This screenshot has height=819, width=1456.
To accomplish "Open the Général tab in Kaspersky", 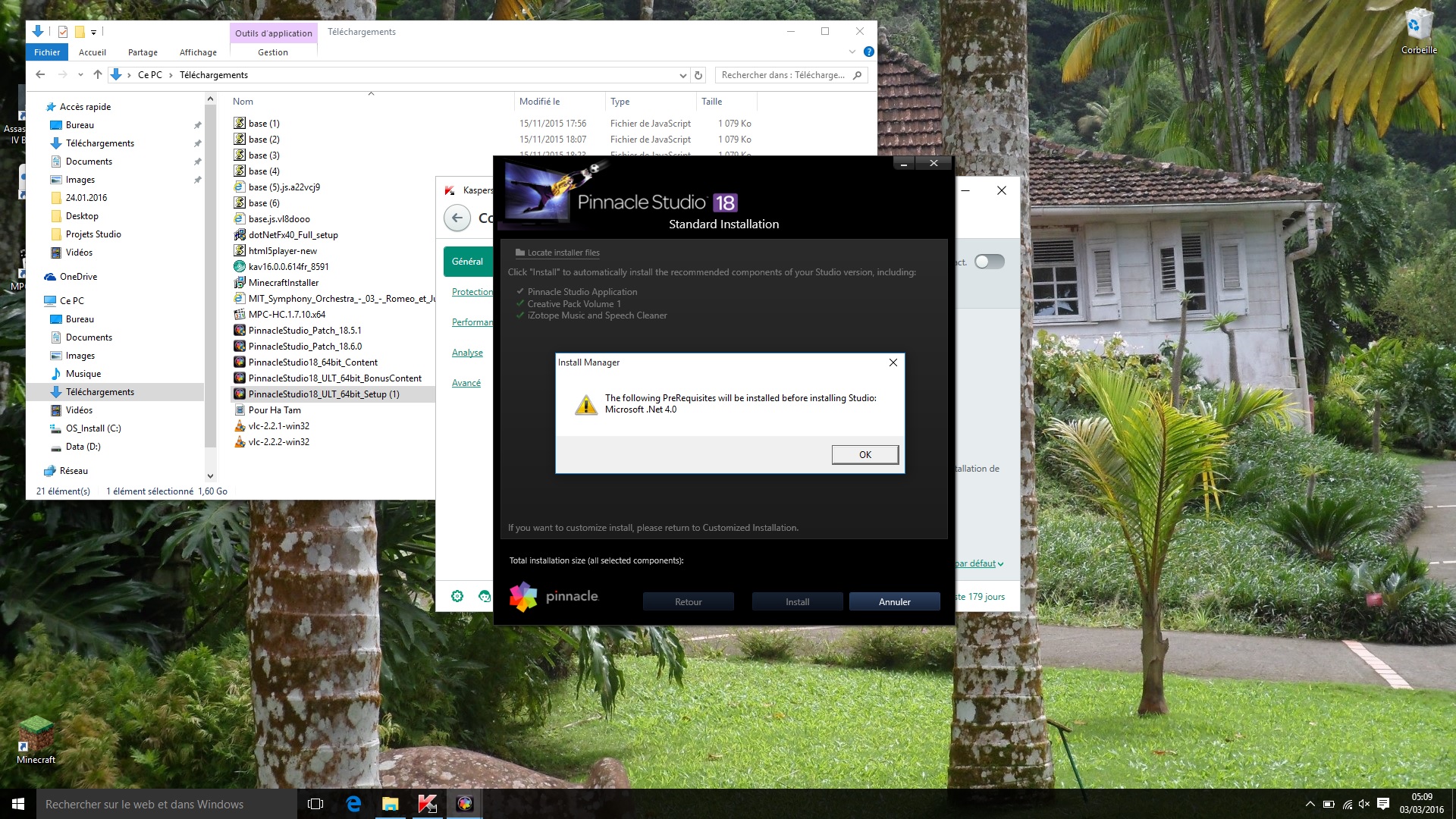I will [467, 262].
